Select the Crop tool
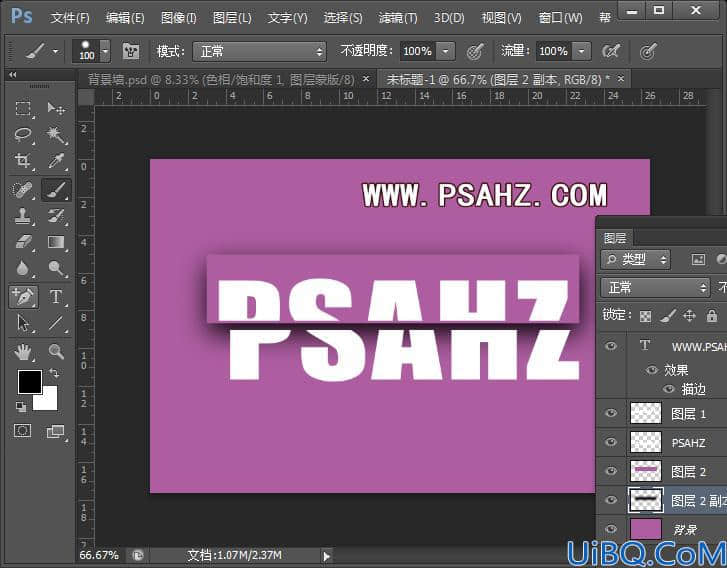Screen dimensions: 727x568 tap(23, 161)
